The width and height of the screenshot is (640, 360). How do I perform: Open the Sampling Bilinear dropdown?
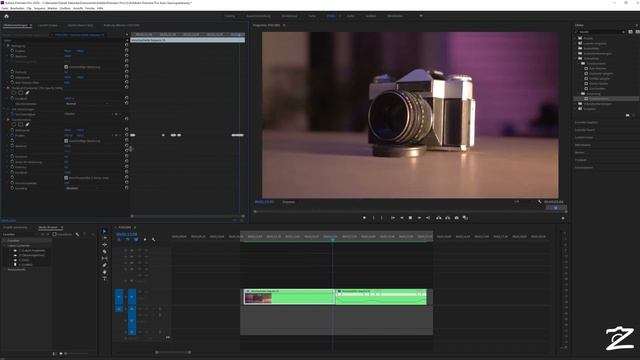click(82, 188)
